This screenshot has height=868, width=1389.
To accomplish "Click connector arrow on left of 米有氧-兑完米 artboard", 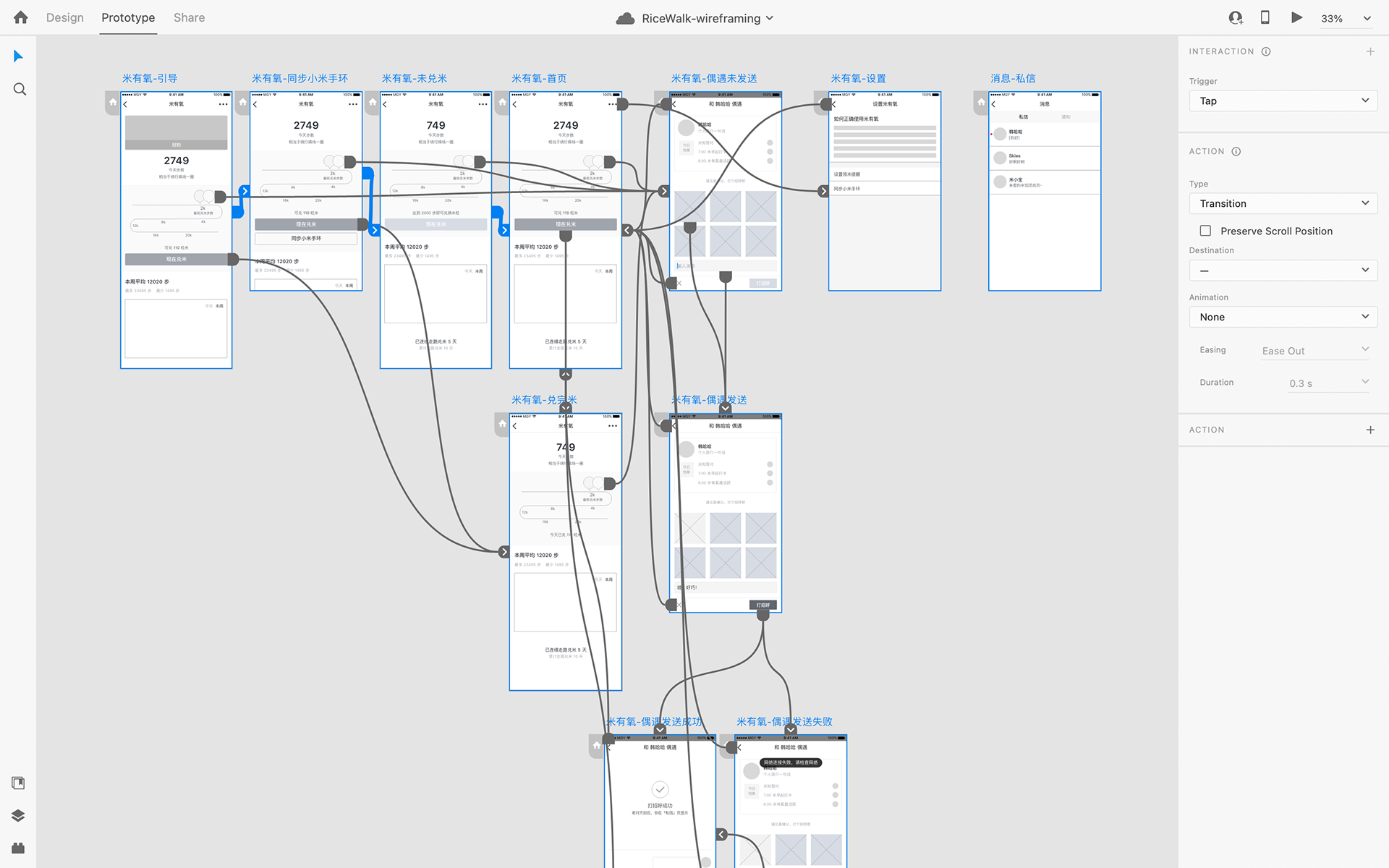I will [504, 552].
